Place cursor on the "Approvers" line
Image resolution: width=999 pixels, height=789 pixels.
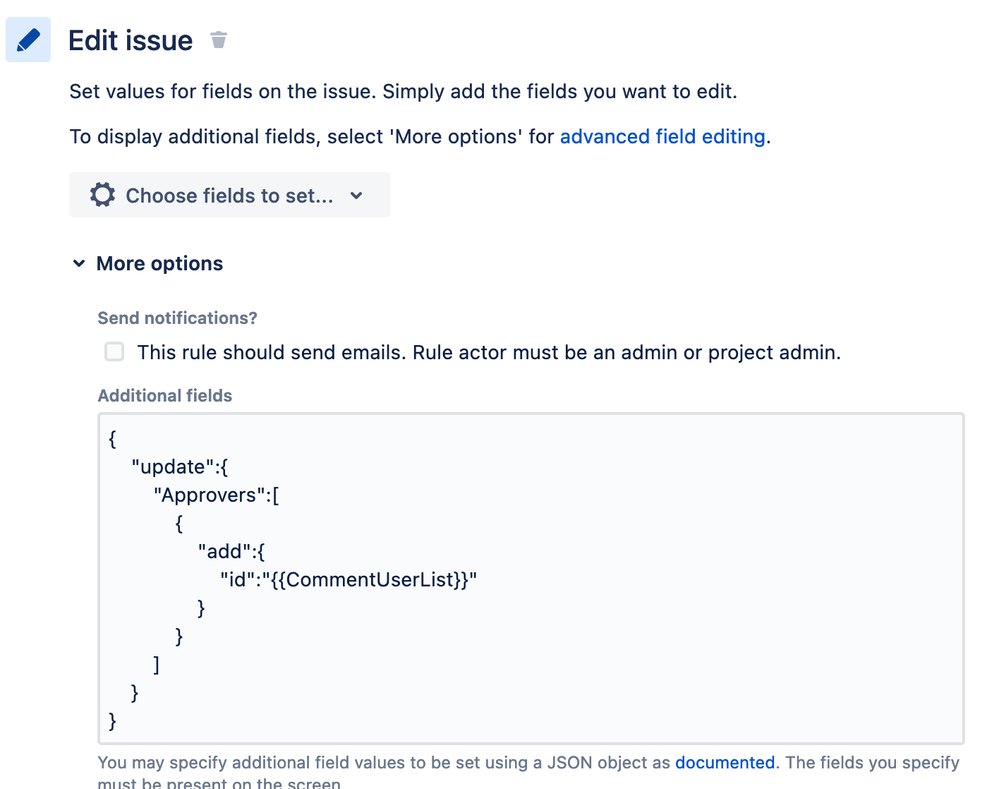(x=217, y=495)
